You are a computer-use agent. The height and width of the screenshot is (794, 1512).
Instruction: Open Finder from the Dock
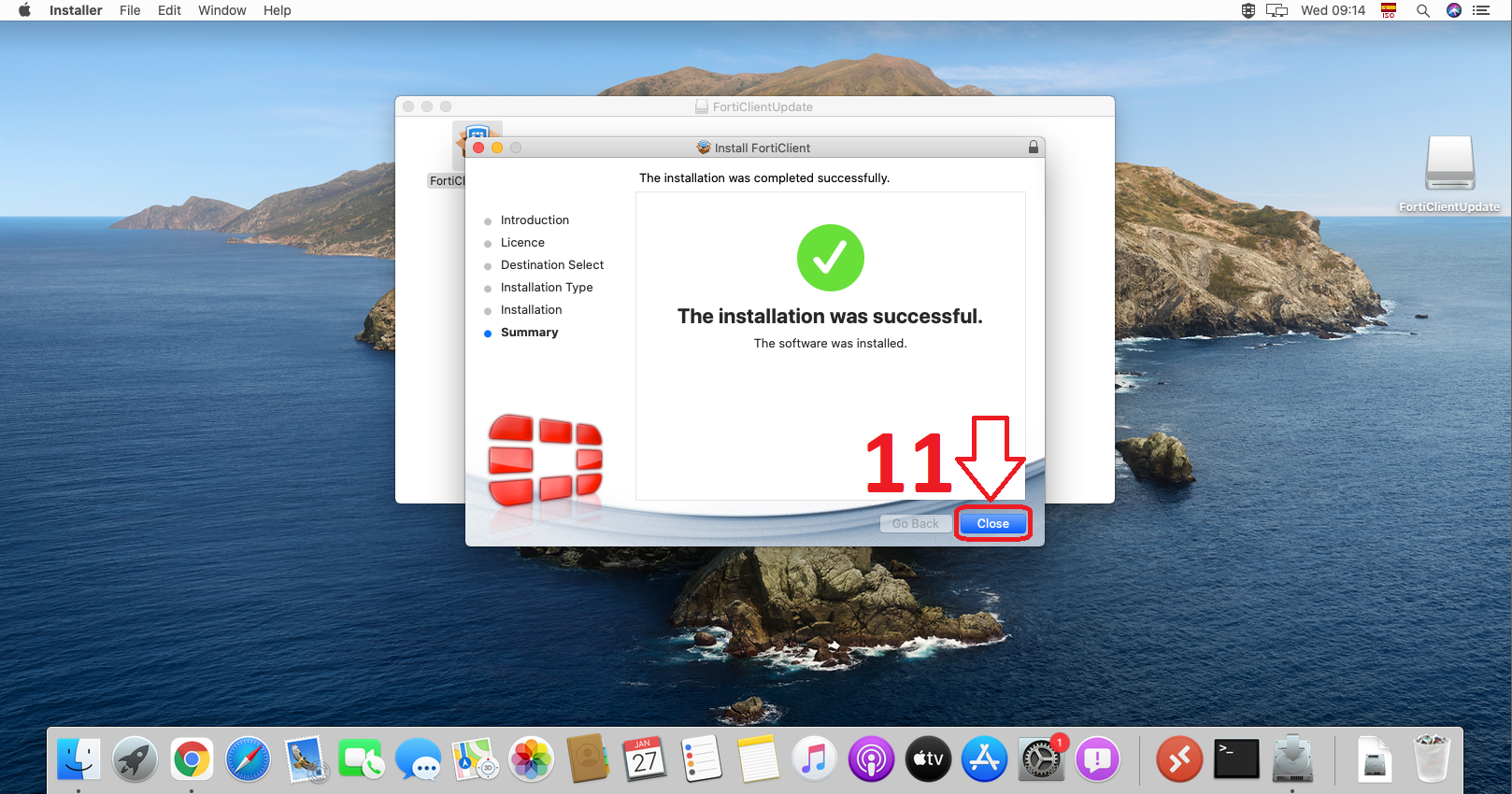tap(78, 759)
